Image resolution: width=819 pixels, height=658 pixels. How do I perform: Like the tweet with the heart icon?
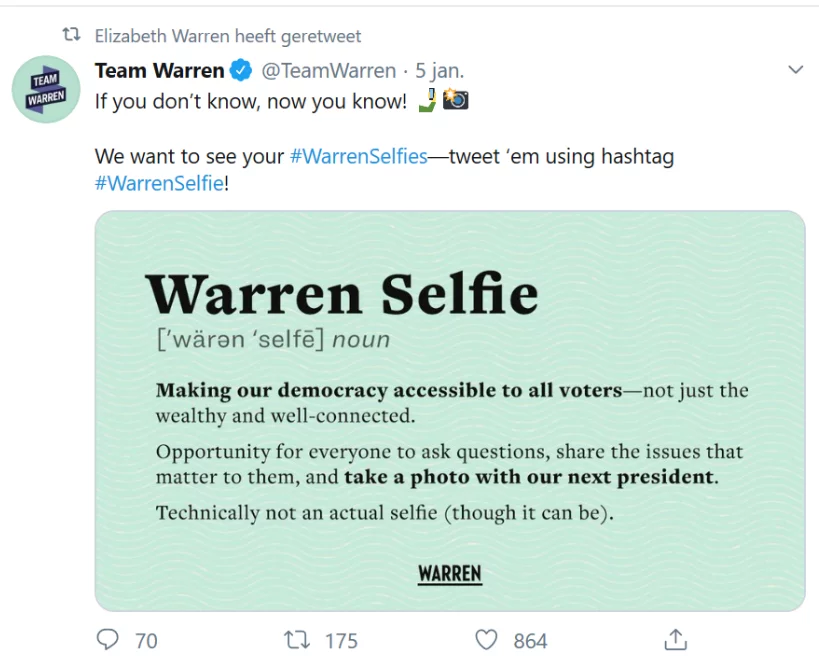coord(486,639)
